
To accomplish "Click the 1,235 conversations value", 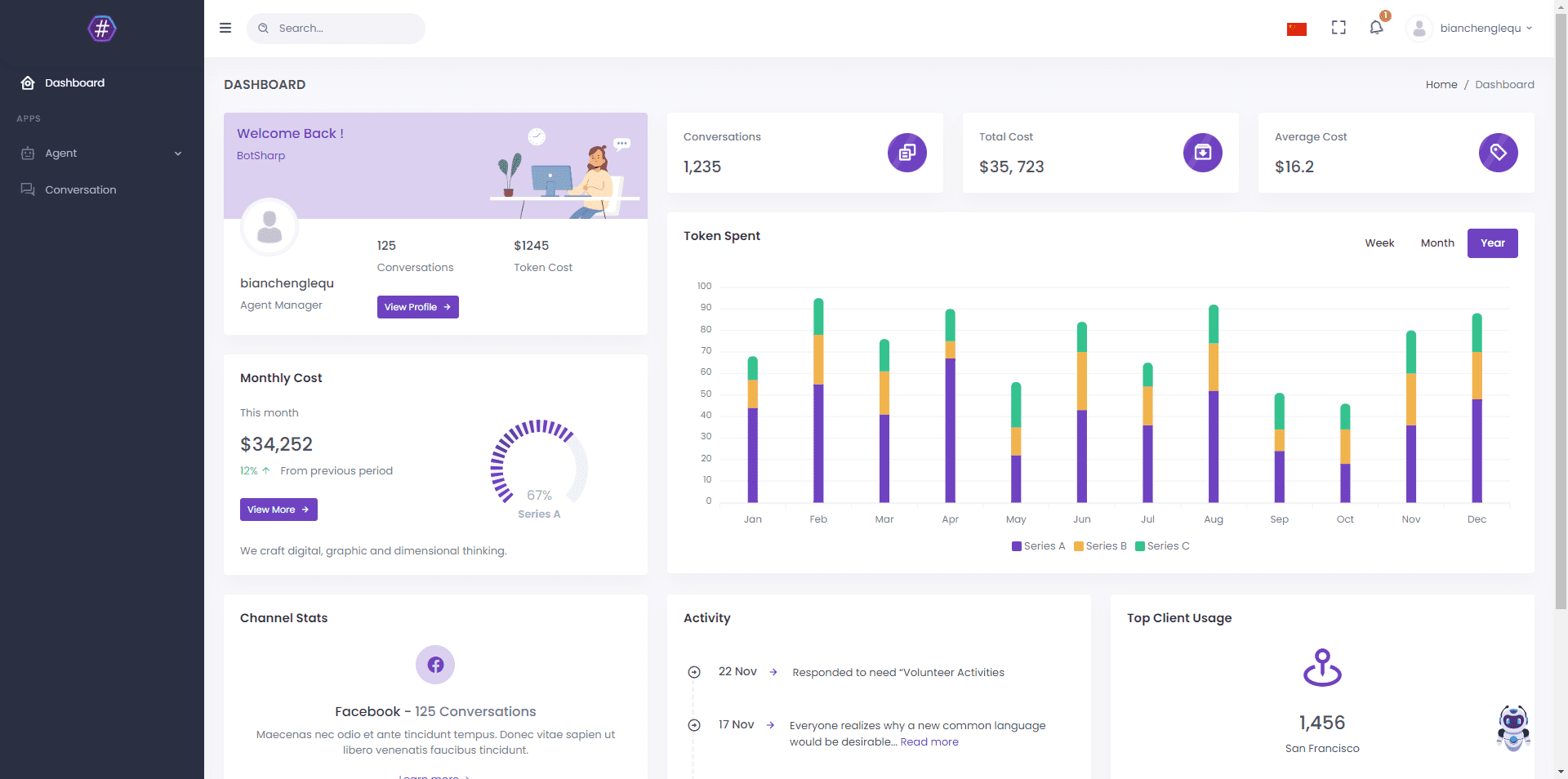I will 702,167.
